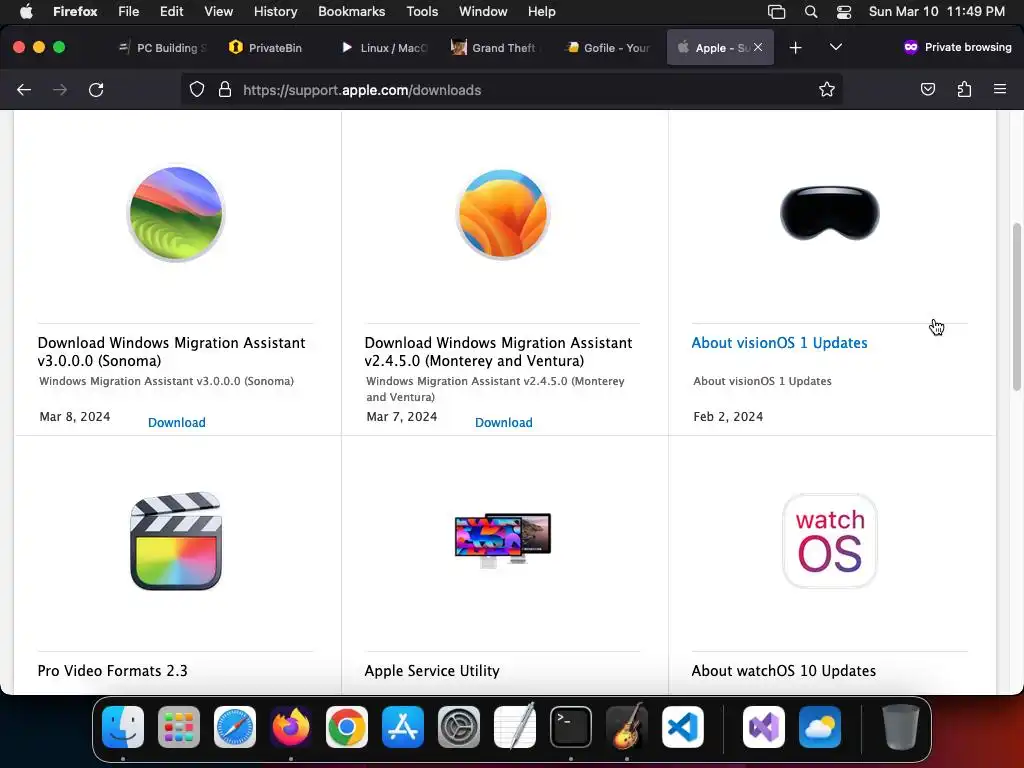Click the macOS Sonoma artwork thumbnail
Image resolution: width=1024 pixels, height=768 pixels.
pyautogui.click(x=176, y=213)
